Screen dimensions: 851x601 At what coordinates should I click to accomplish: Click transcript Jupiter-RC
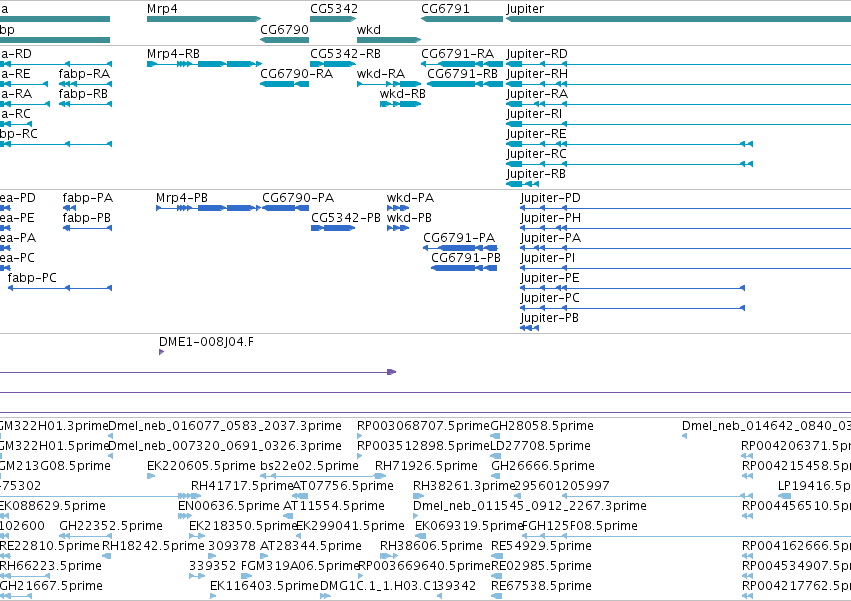(x=536, y=154)
